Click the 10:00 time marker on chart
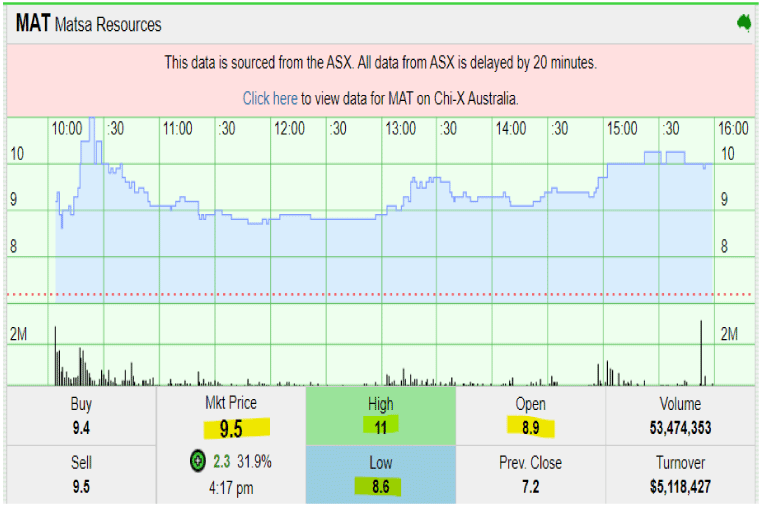The height and width of the screenshot is (506, 761). [67, 128]
